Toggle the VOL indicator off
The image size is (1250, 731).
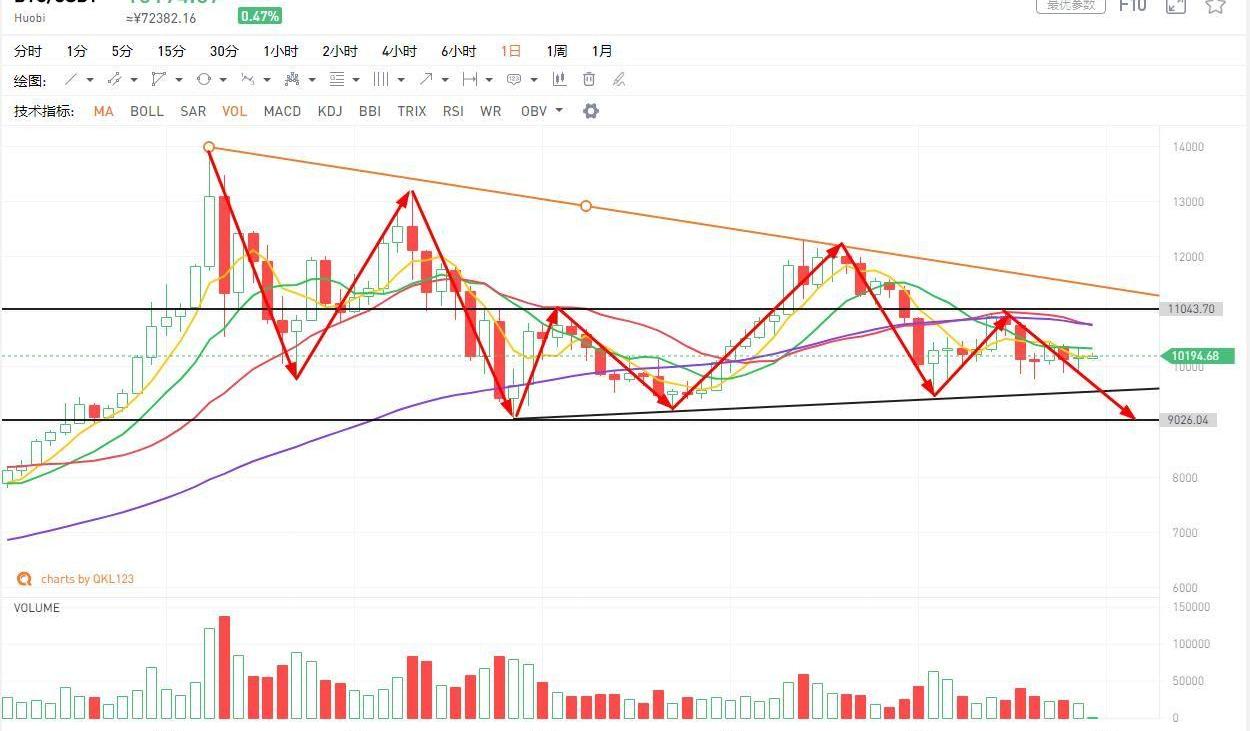(234, 111)
